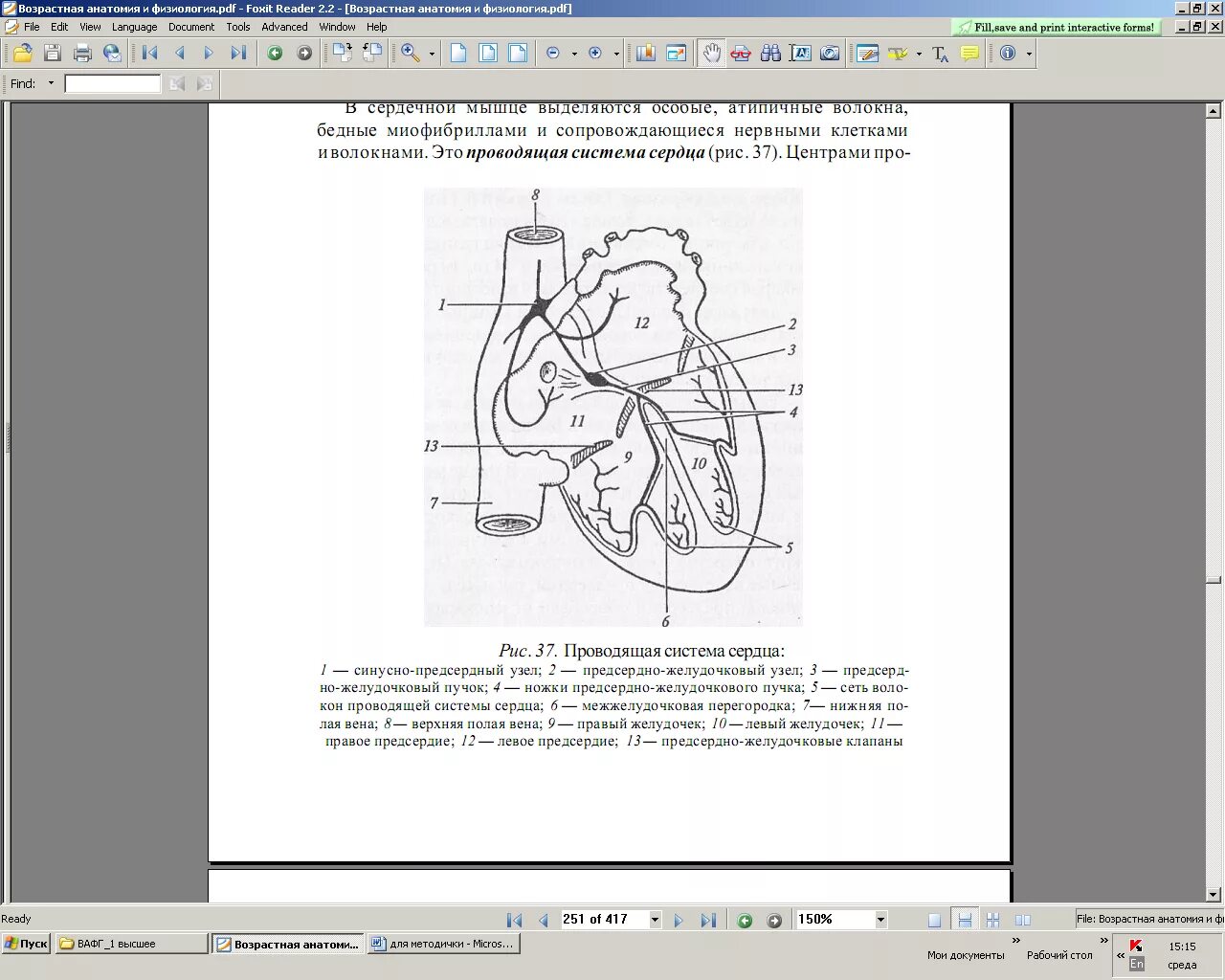This screenshot has height=980, width=1225.
Task: Open the File menu
Action: [x=32, y=27]
